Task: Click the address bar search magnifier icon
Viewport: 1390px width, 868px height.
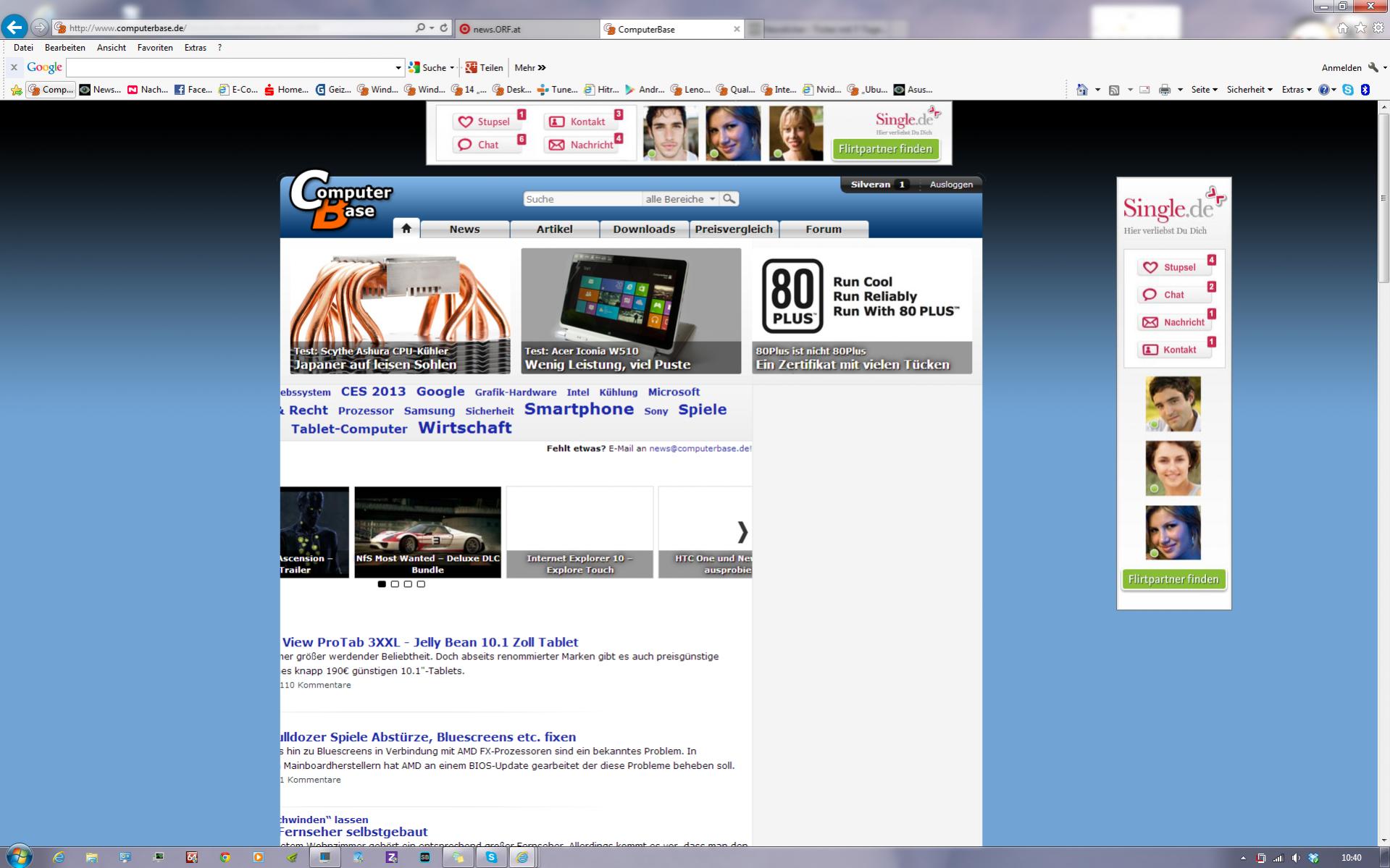Action: click(x=420, y=28)
